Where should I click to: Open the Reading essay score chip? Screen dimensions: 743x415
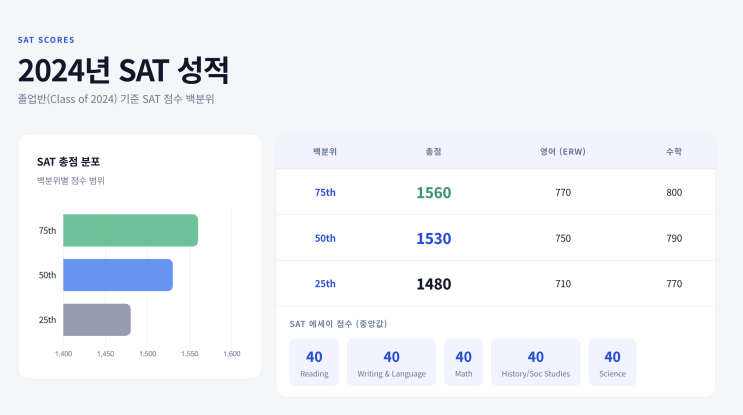(x=314, y=362)
